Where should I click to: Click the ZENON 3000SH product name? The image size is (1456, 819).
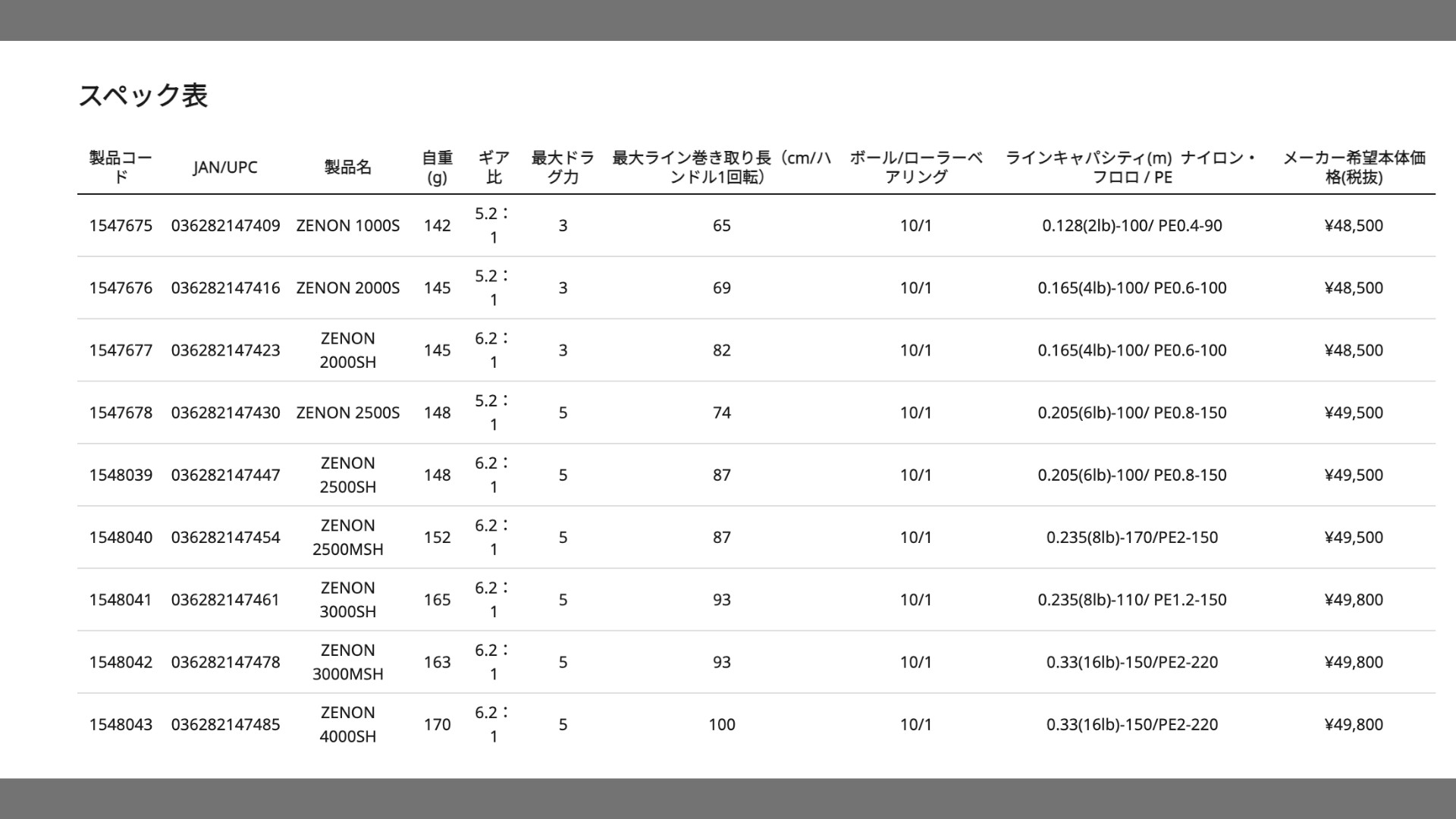(347, 600)
